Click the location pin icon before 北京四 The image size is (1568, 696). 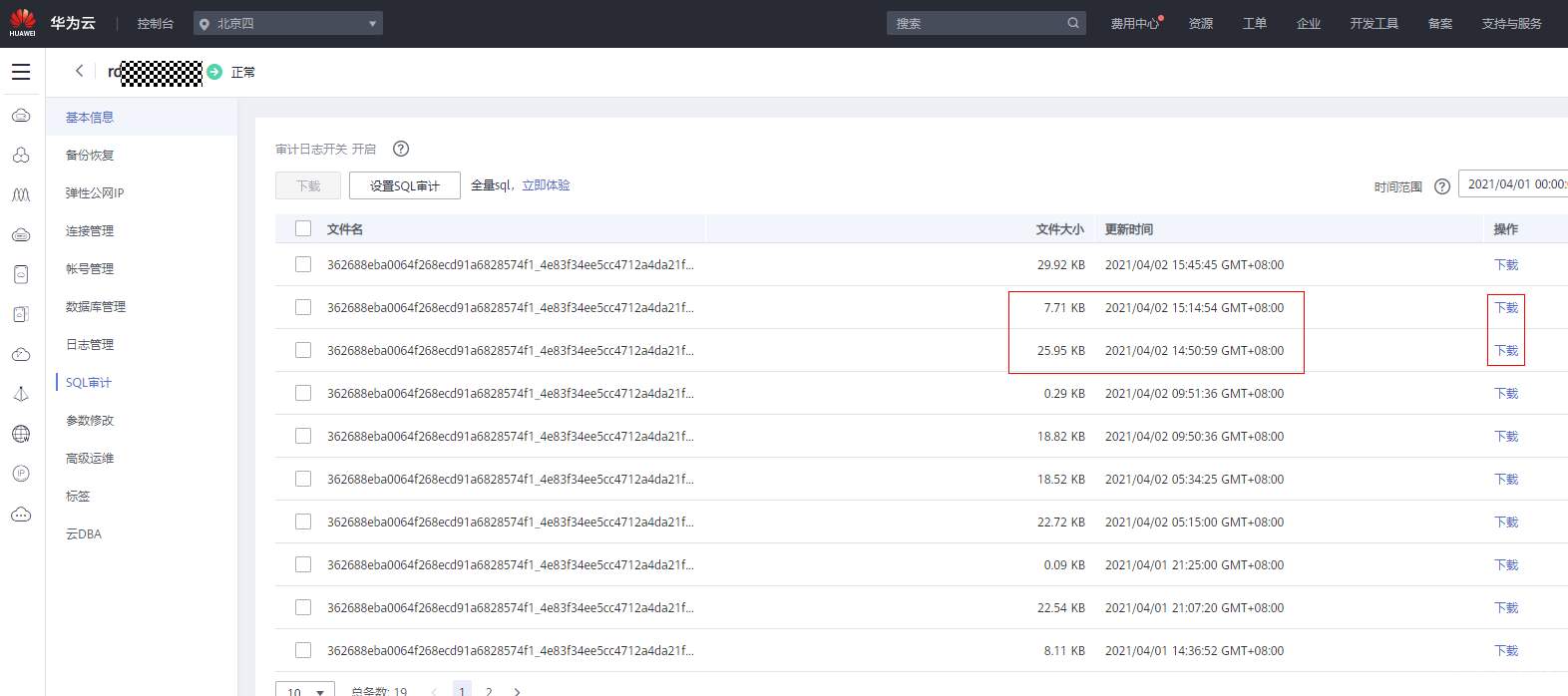pos(204,24)
